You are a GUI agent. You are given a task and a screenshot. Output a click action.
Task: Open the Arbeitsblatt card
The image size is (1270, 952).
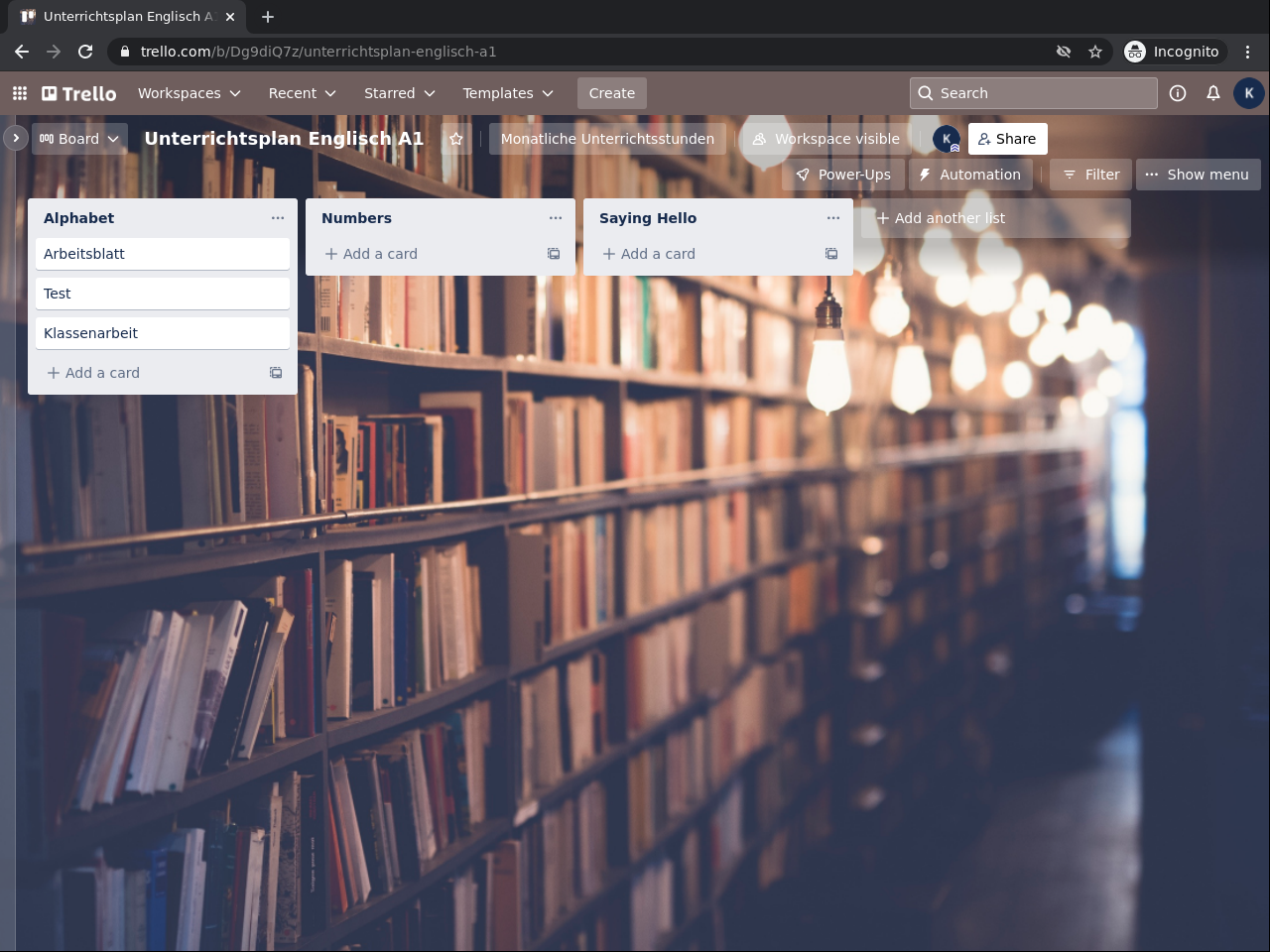pyautogui.click(x=163, y=254)
